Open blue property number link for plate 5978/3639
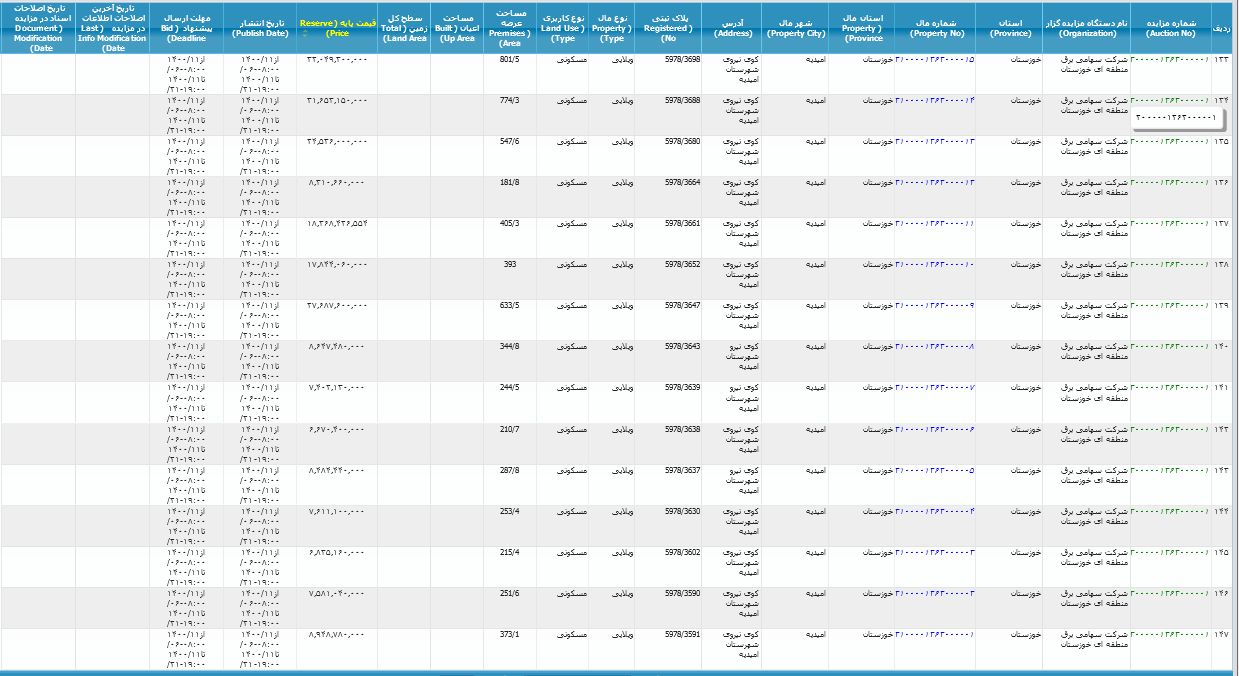This screenshot has height=676, width=1239. point(935,387)
